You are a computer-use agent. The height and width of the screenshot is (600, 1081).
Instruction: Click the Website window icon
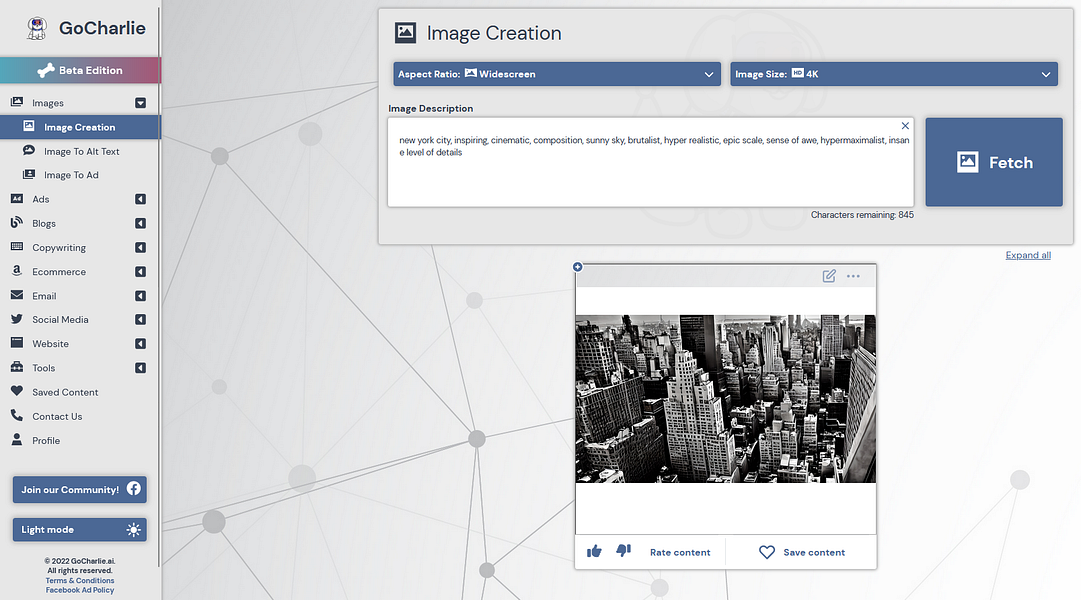click(17, 343)
